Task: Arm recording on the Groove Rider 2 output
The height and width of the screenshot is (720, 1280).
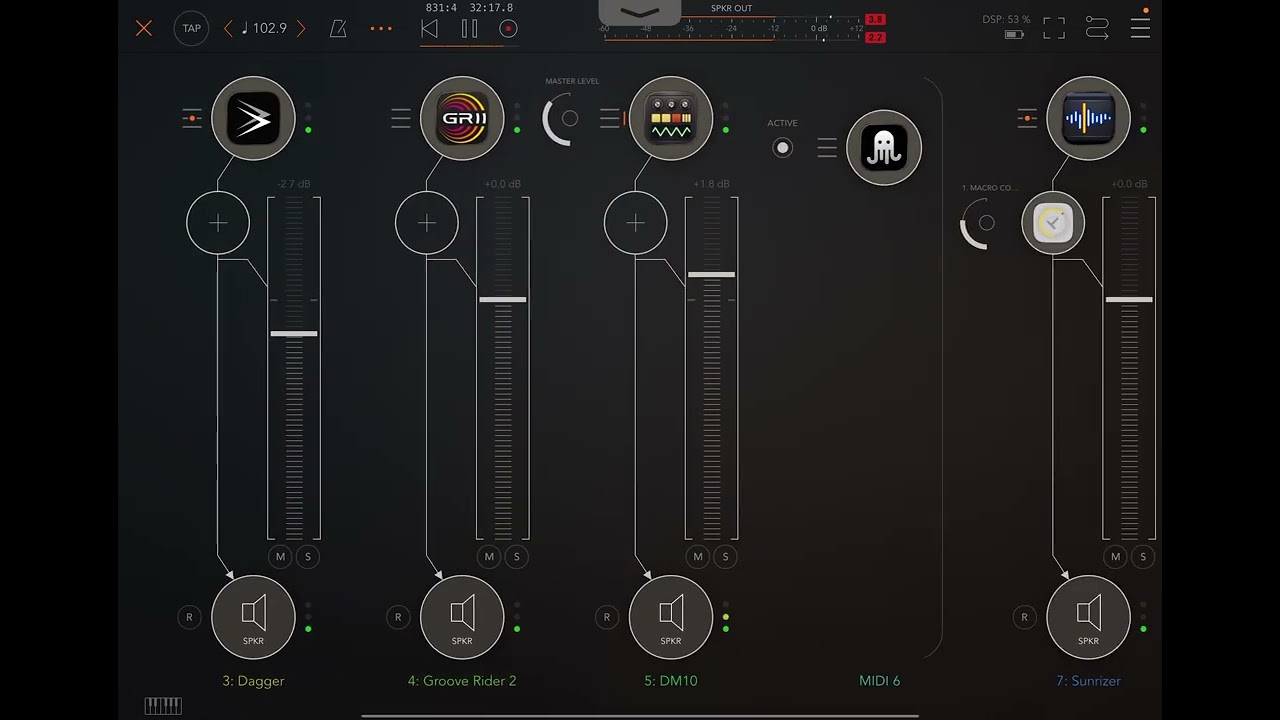Action: coord(398,617)
